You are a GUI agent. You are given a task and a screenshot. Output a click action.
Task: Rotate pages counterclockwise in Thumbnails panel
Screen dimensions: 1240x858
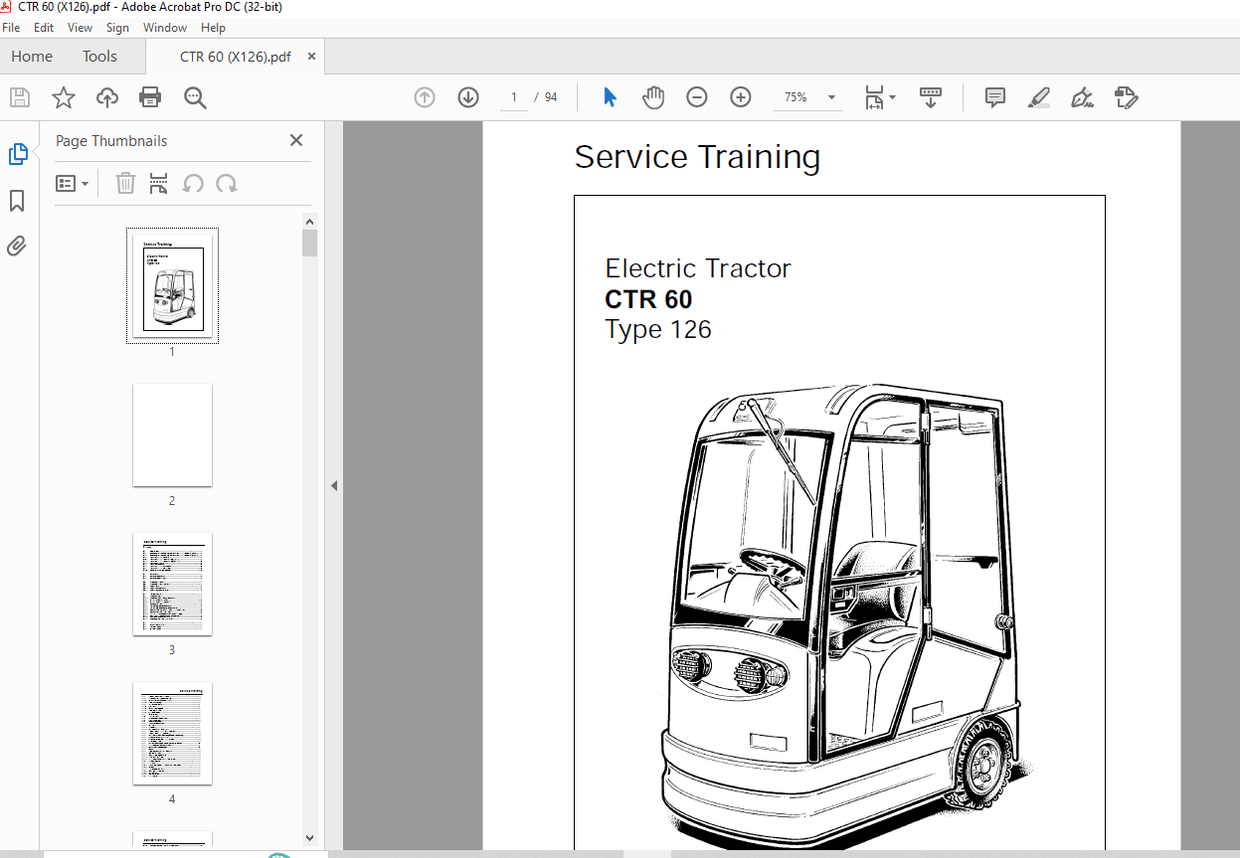pos(193,183)
